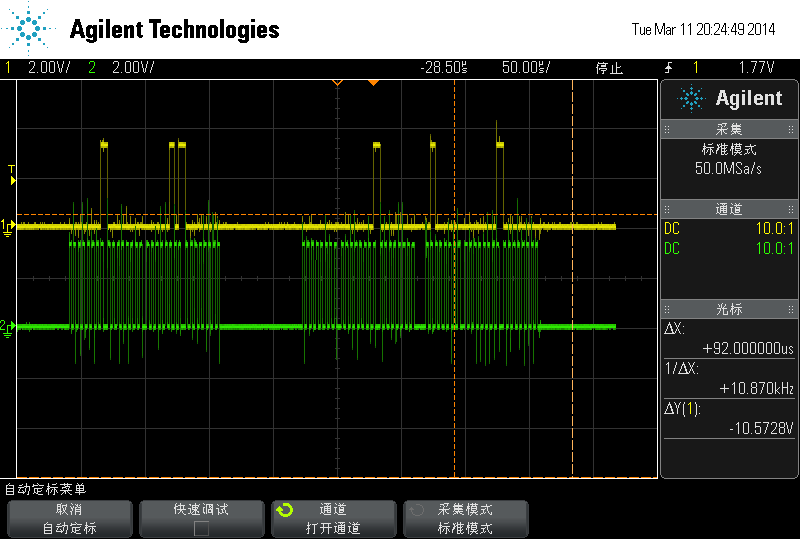Open the 采集模式 标准模式 softkey
This screenshot has width=800, height=539.
[x=465, y=519]
